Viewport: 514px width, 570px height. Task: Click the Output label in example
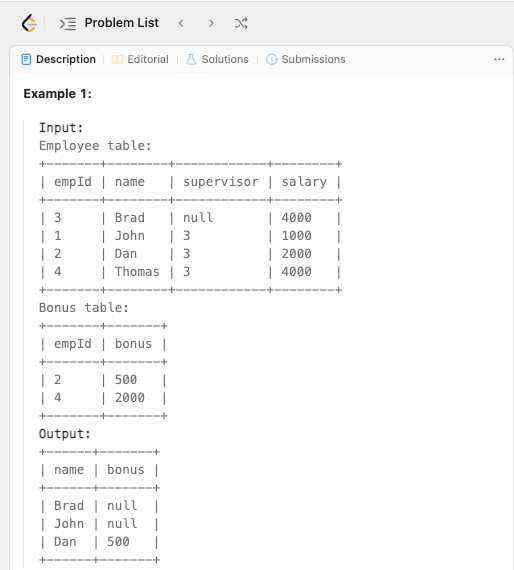[x=65, y=434]
